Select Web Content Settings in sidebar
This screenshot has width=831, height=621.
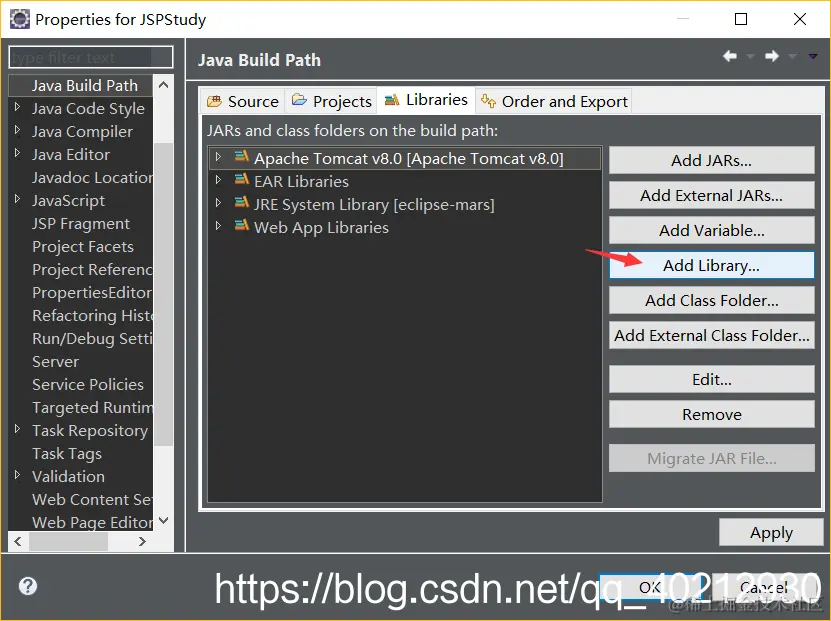(92, 499)
